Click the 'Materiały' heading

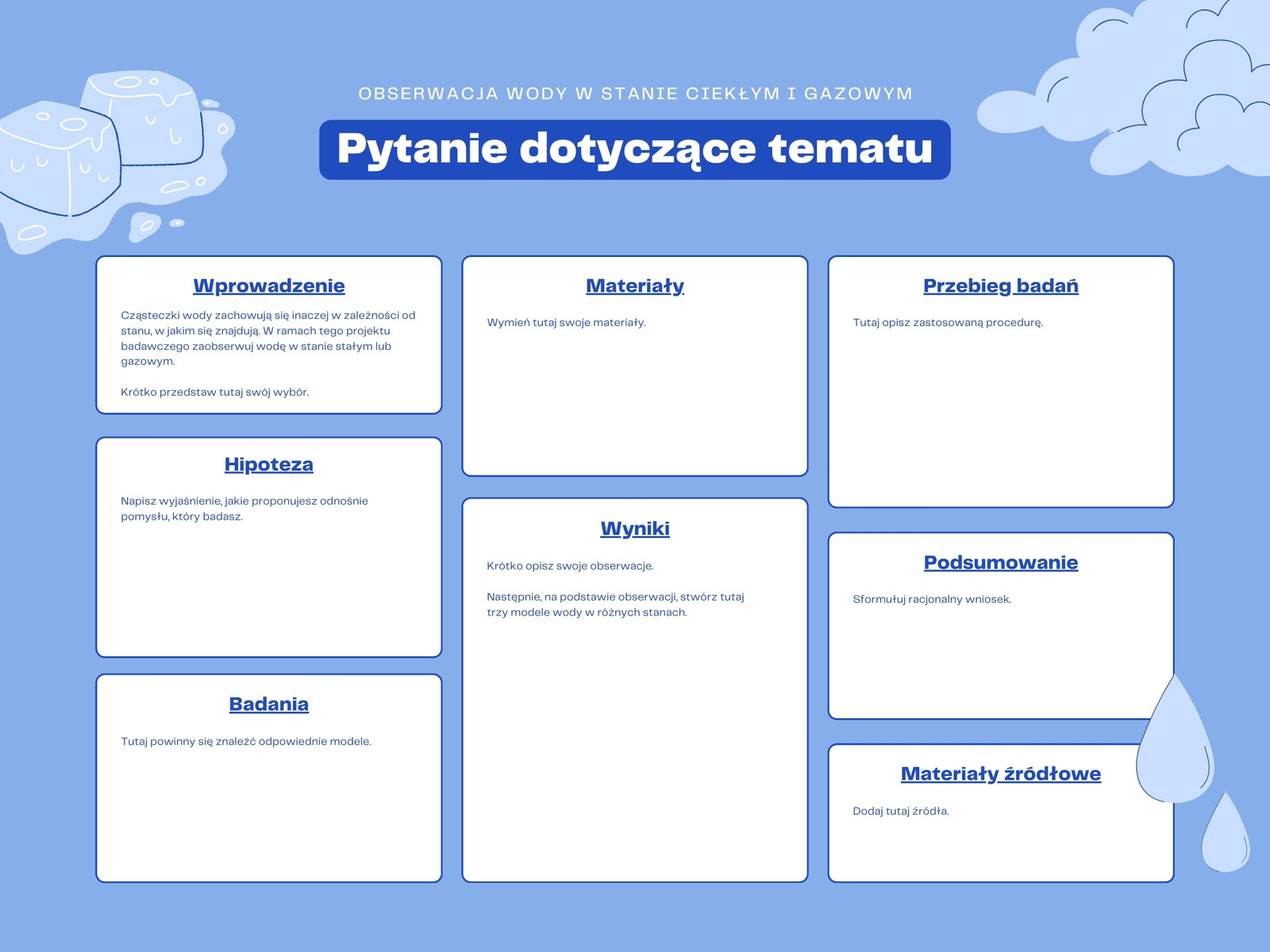pyautogui.click(x=635, y=286)
